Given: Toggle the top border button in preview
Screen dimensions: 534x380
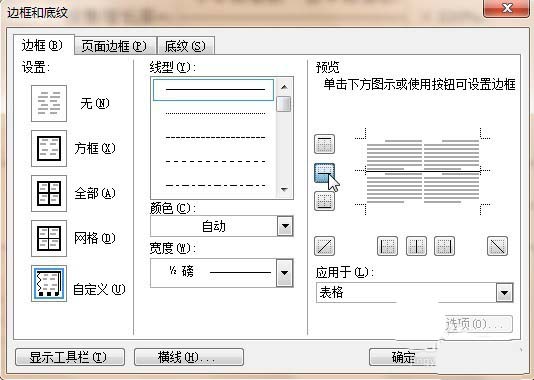Looking at the screenshot, I should 324,144.
